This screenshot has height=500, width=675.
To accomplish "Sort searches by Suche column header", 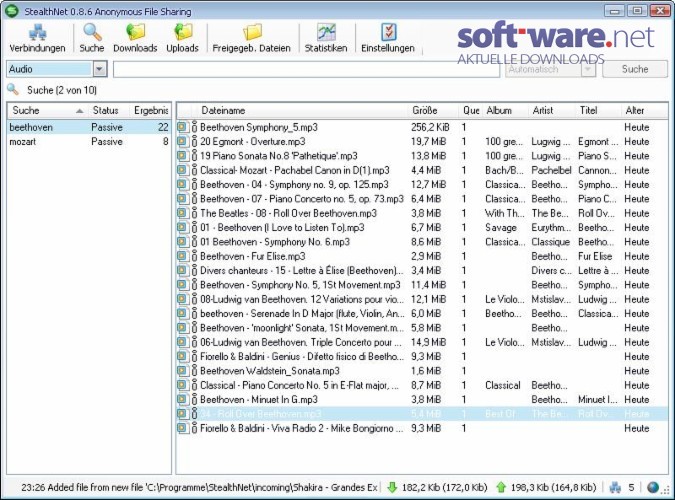I will click(x=47, y=111).
